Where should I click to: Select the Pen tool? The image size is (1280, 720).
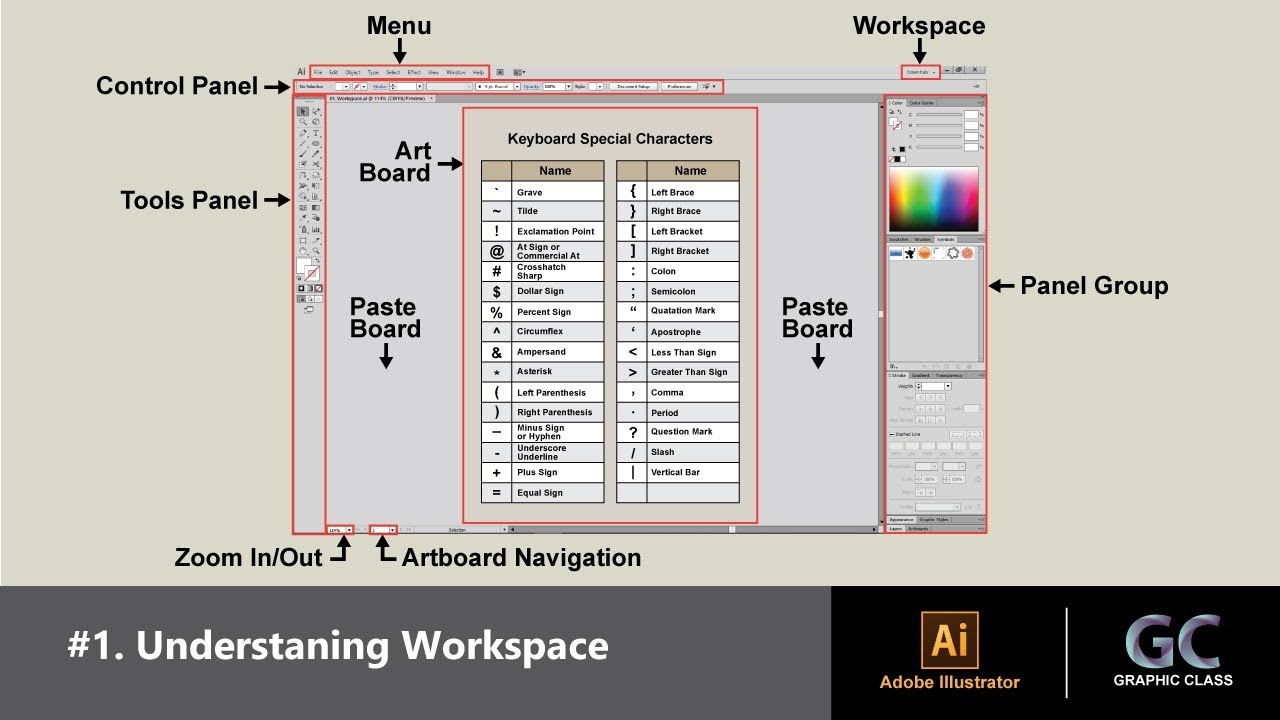(x=303, y=133)
